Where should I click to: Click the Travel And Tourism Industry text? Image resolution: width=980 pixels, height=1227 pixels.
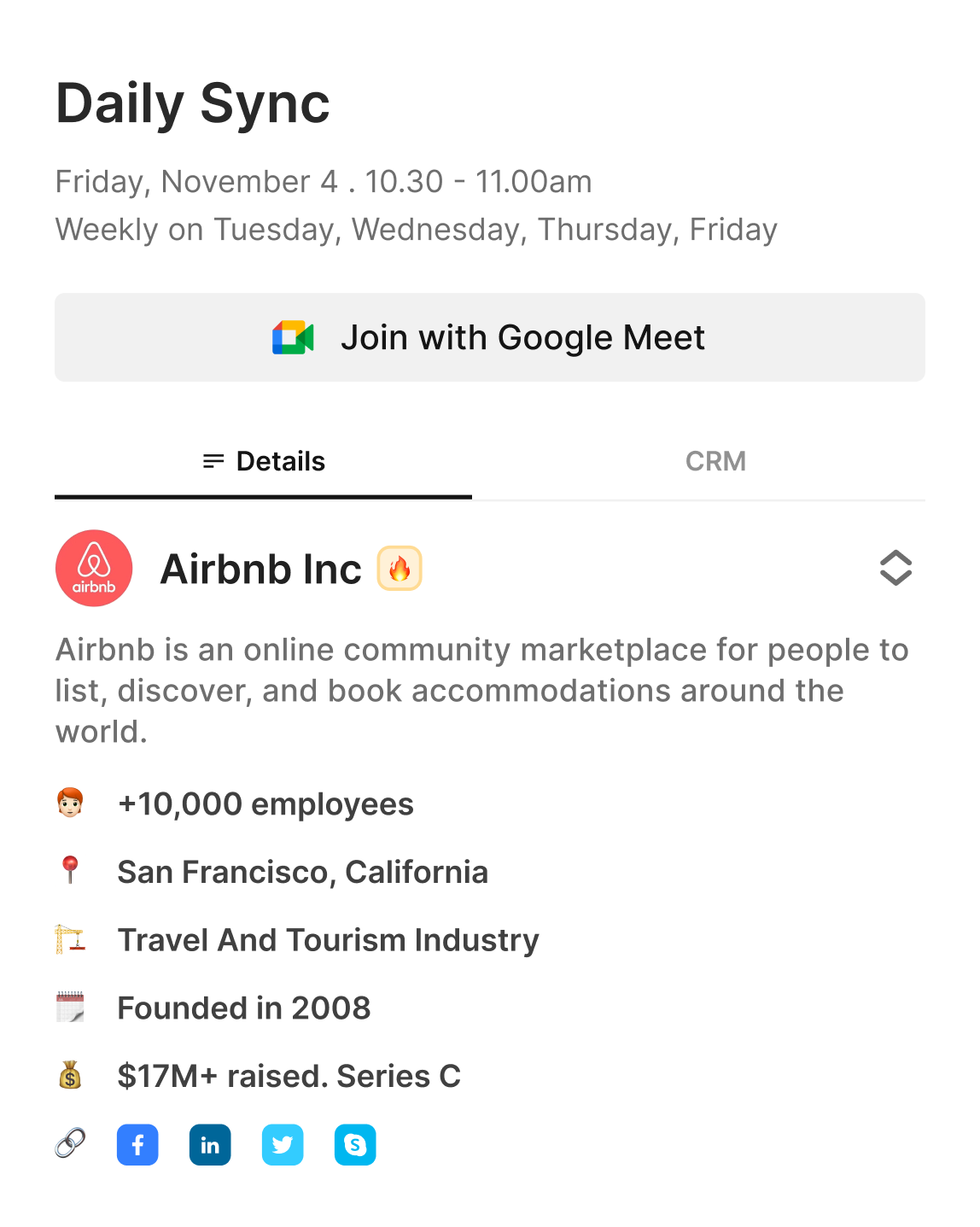pos(328,940)
